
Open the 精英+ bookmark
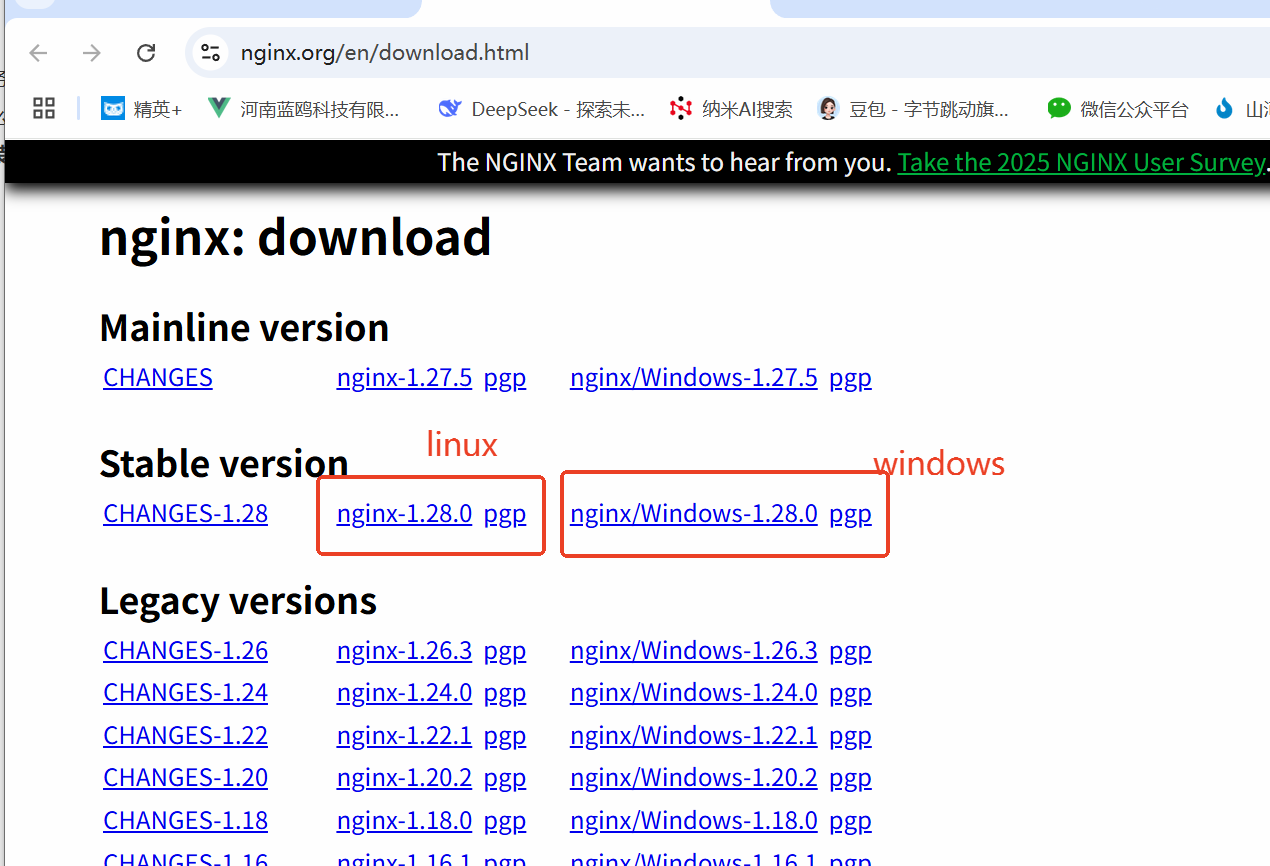141,109
